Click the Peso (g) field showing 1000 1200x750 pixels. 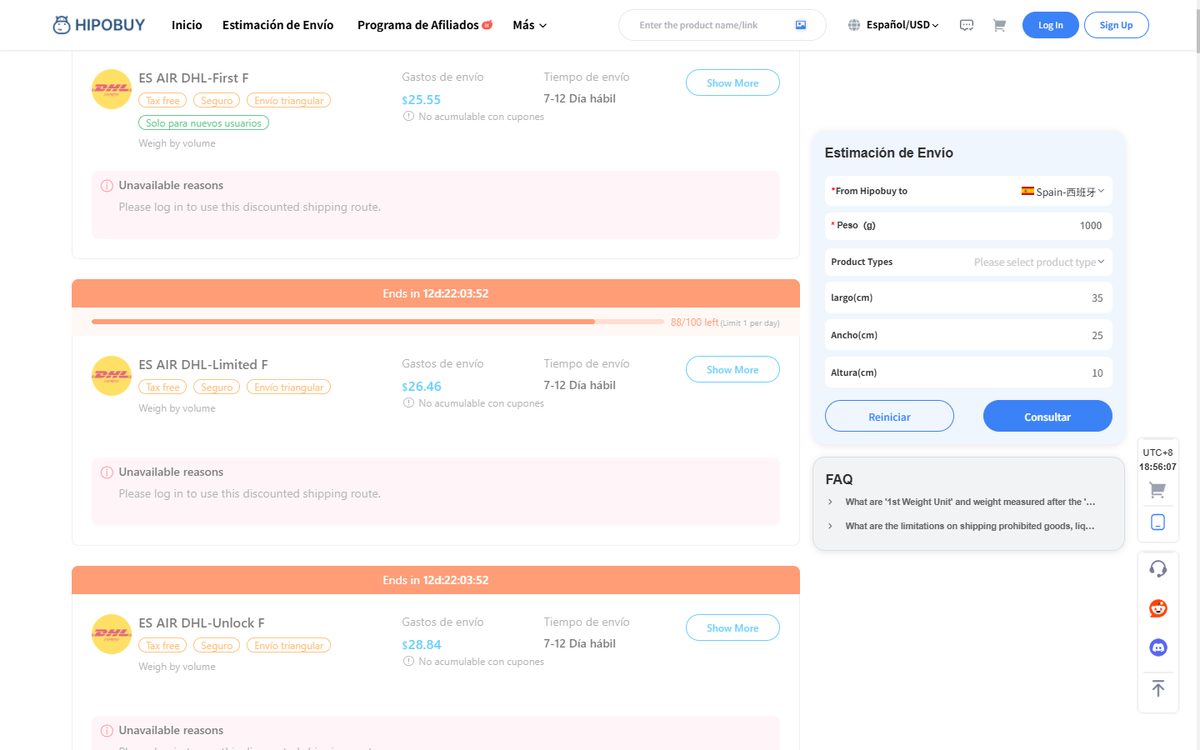(968, 226)
